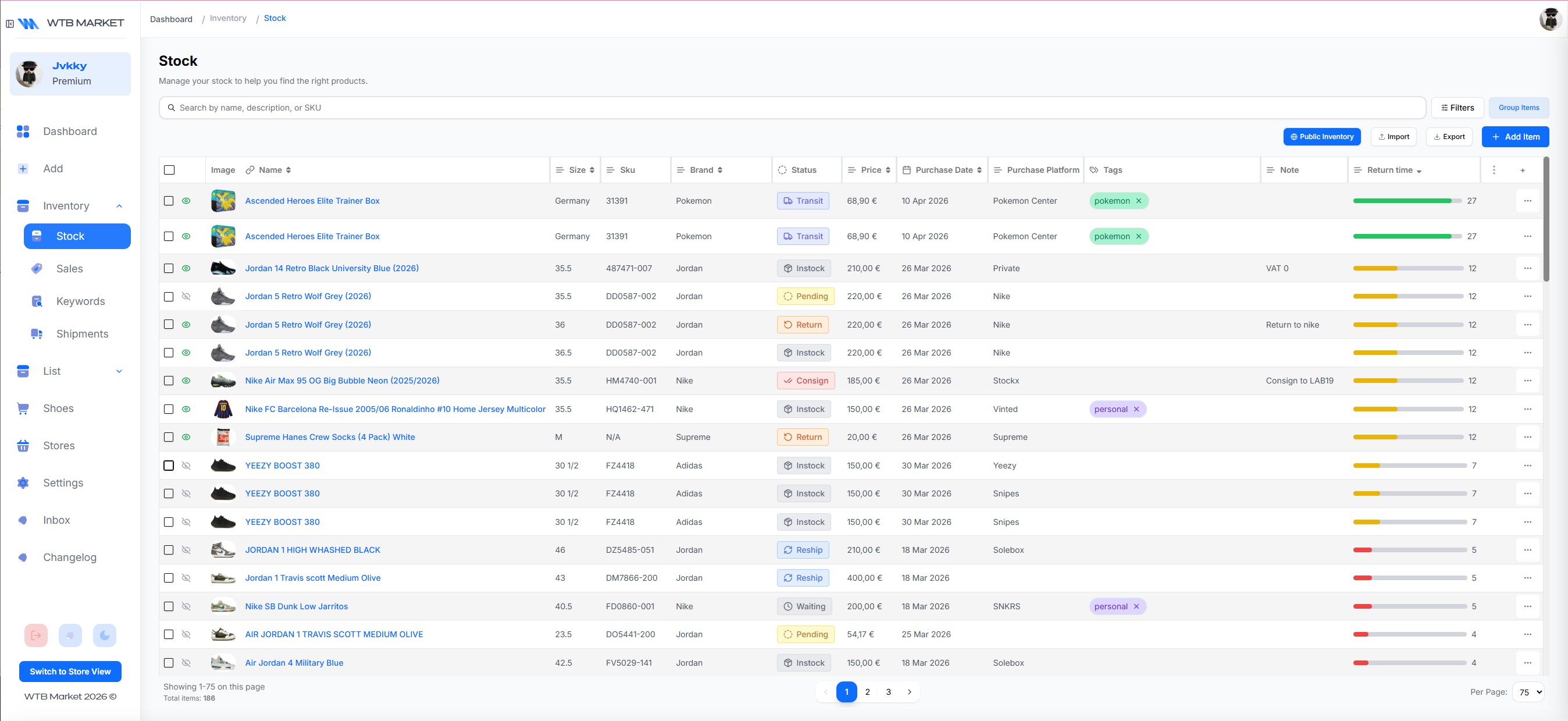Open the Shipments section
Viewport: 1568px width, 721px height.
82,333
